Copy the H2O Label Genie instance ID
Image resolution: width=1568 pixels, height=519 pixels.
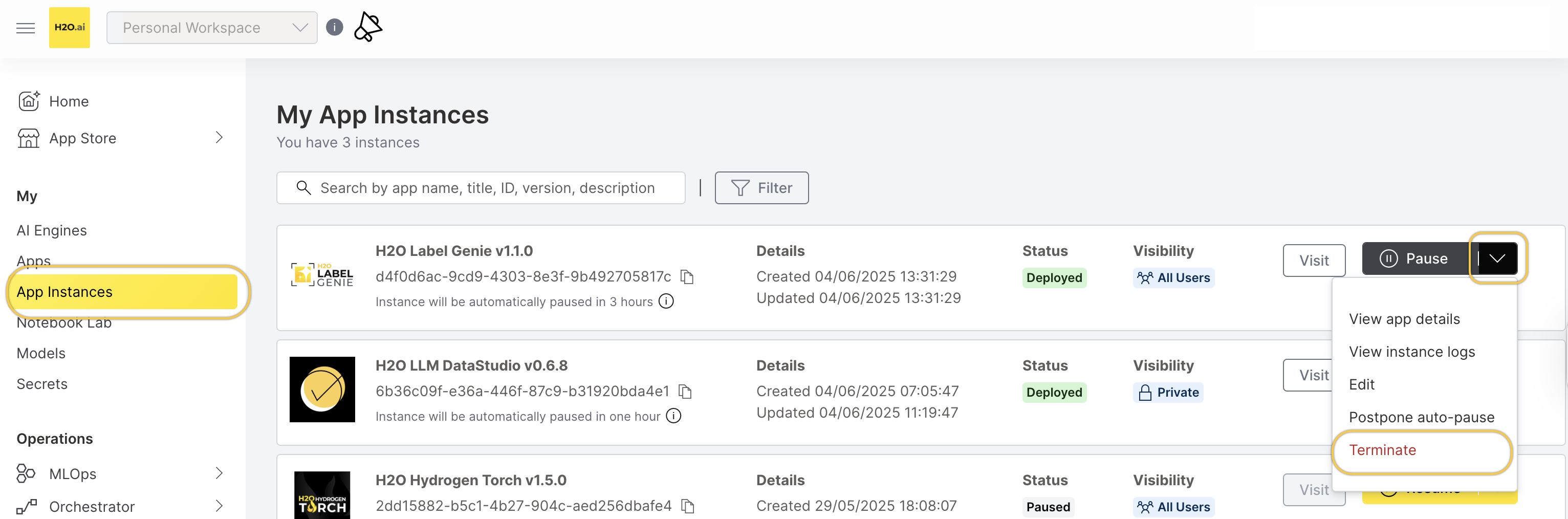click(687, 277)
